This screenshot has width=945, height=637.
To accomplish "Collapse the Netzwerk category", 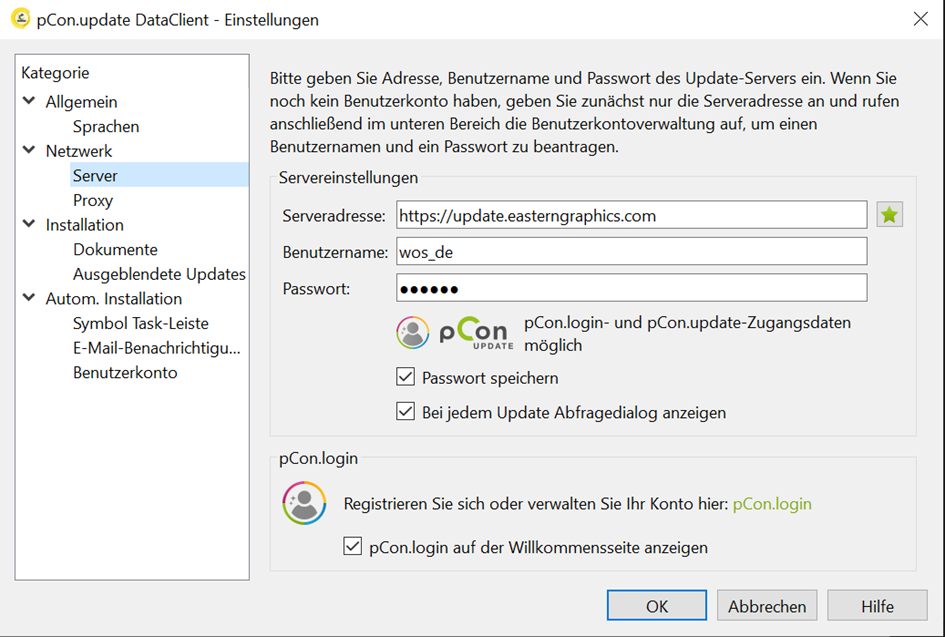I will 29,150.
